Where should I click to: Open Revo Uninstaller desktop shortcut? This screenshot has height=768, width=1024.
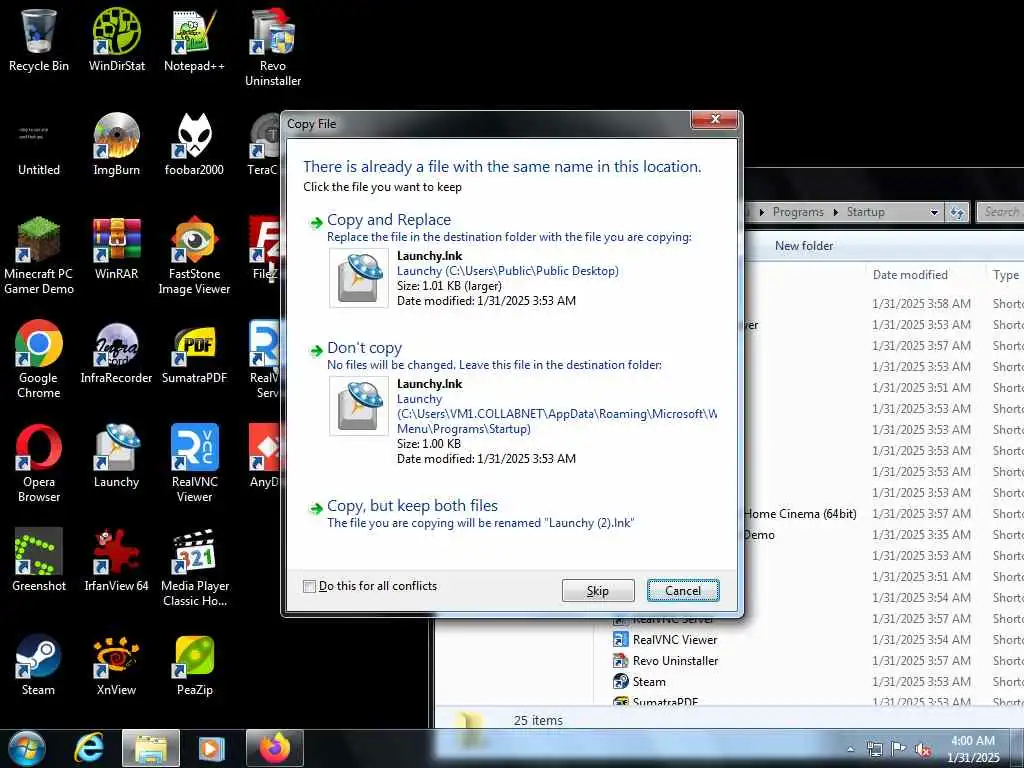pyautogui.click(x=272, y=47)
